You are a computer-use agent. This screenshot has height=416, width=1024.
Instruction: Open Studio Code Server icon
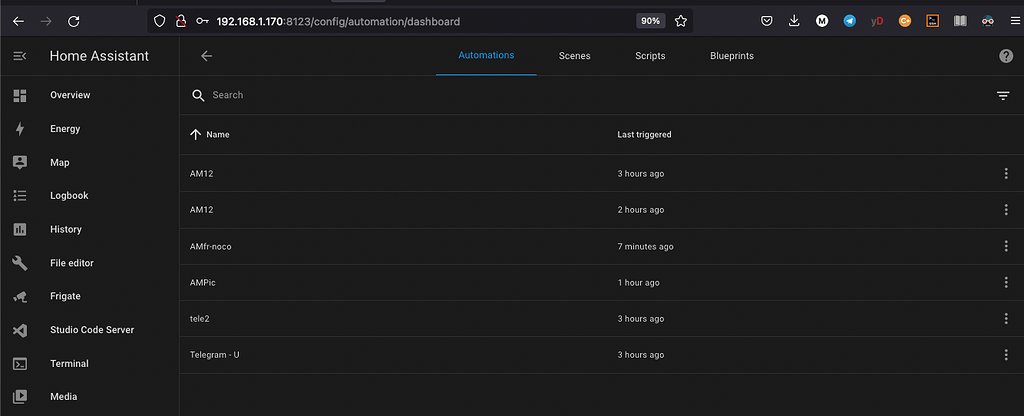[19, 330]
